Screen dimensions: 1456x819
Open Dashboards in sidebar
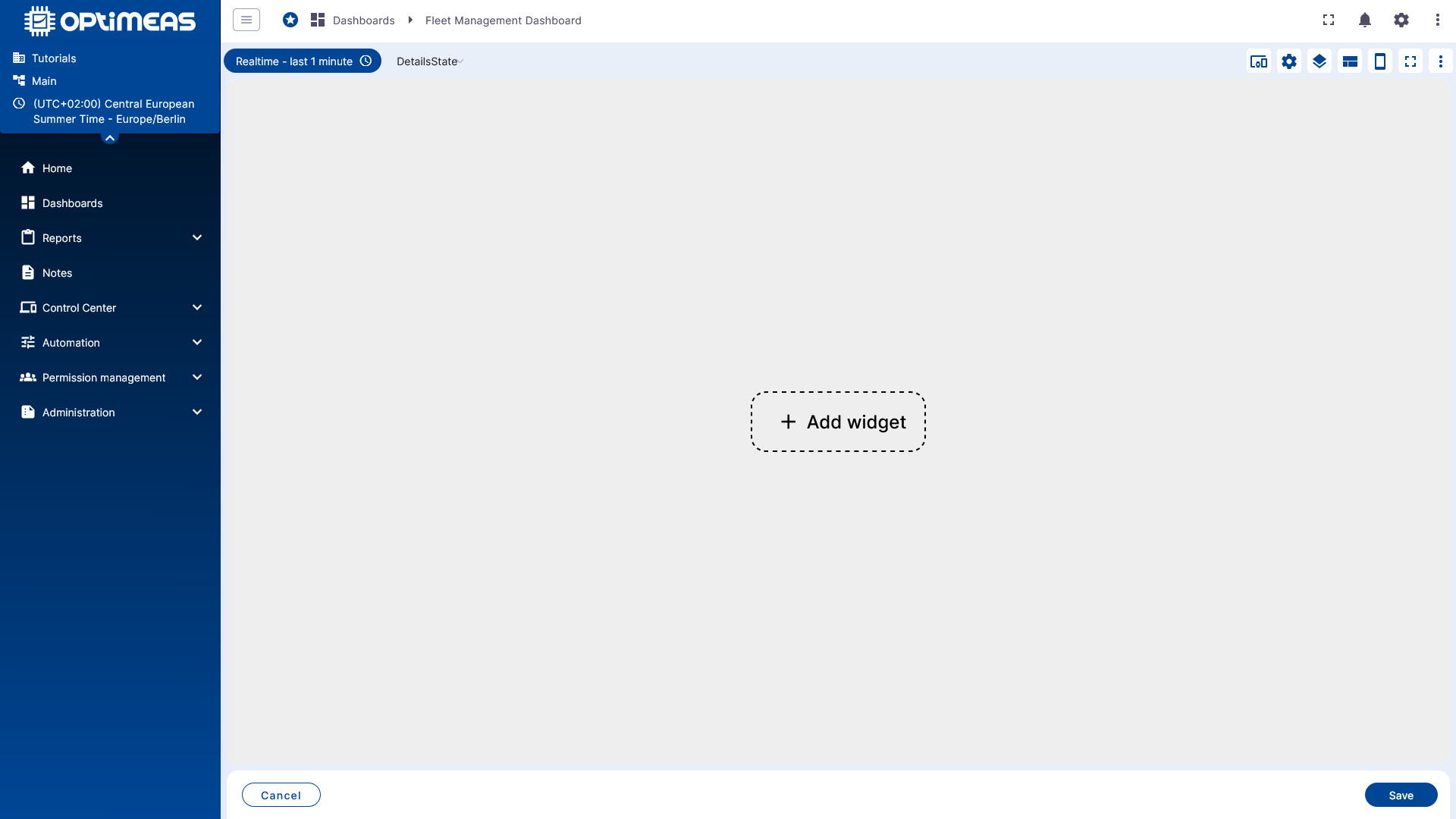point(110,203)
